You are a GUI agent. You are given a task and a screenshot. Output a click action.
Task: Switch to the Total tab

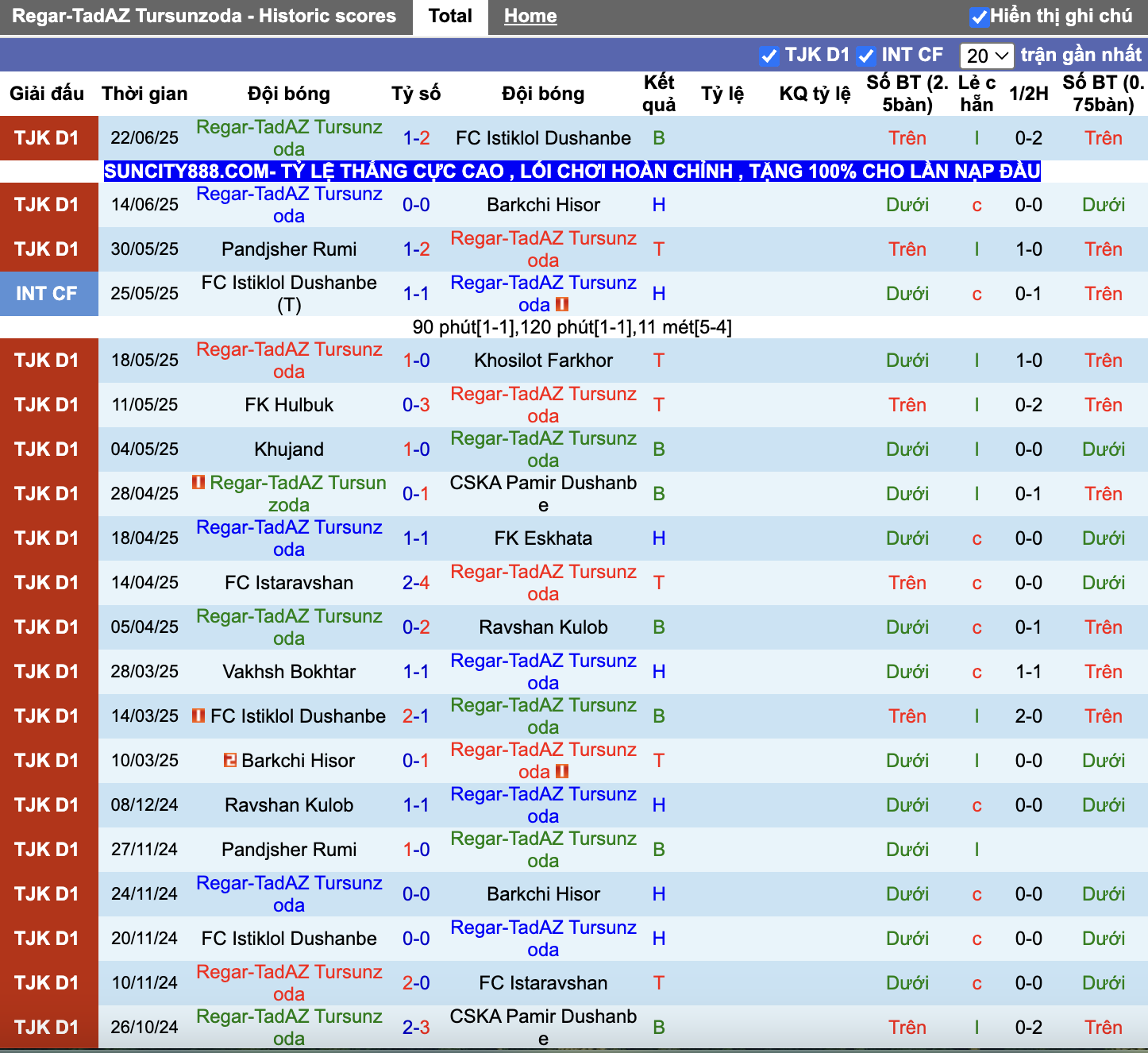pyautogui.click(x=450, y=17)
